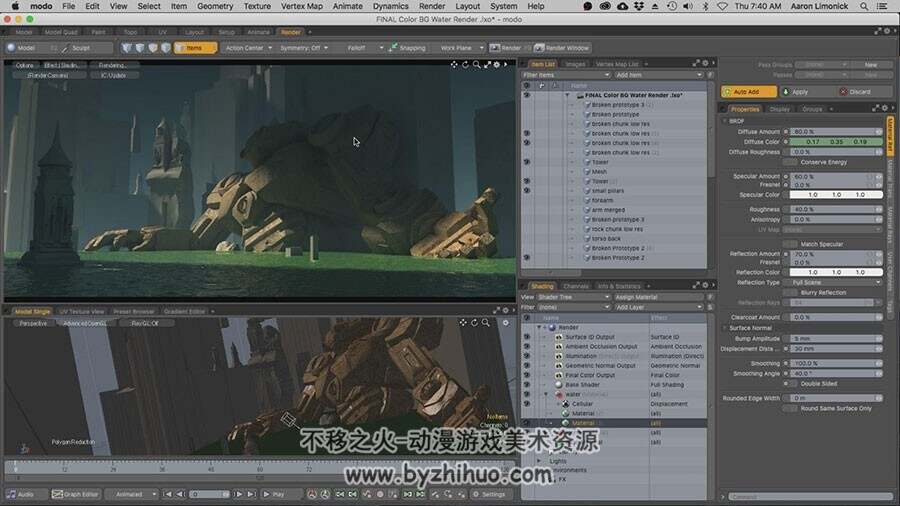Enable the Conserve Energy checkbox
The image size is (900, 506).
pos(790,162)
